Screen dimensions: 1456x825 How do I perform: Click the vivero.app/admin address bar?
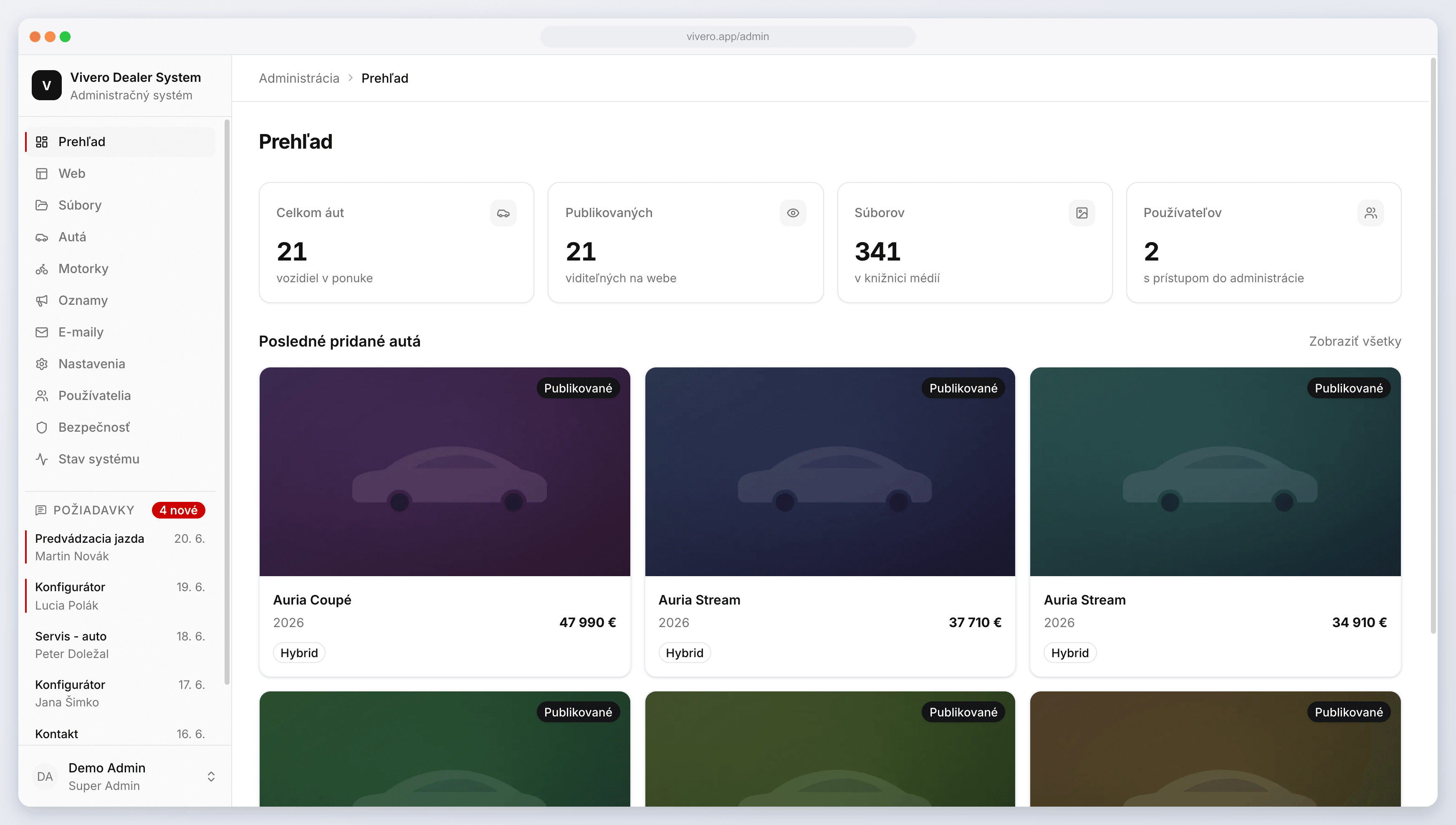tap(728, 36)
